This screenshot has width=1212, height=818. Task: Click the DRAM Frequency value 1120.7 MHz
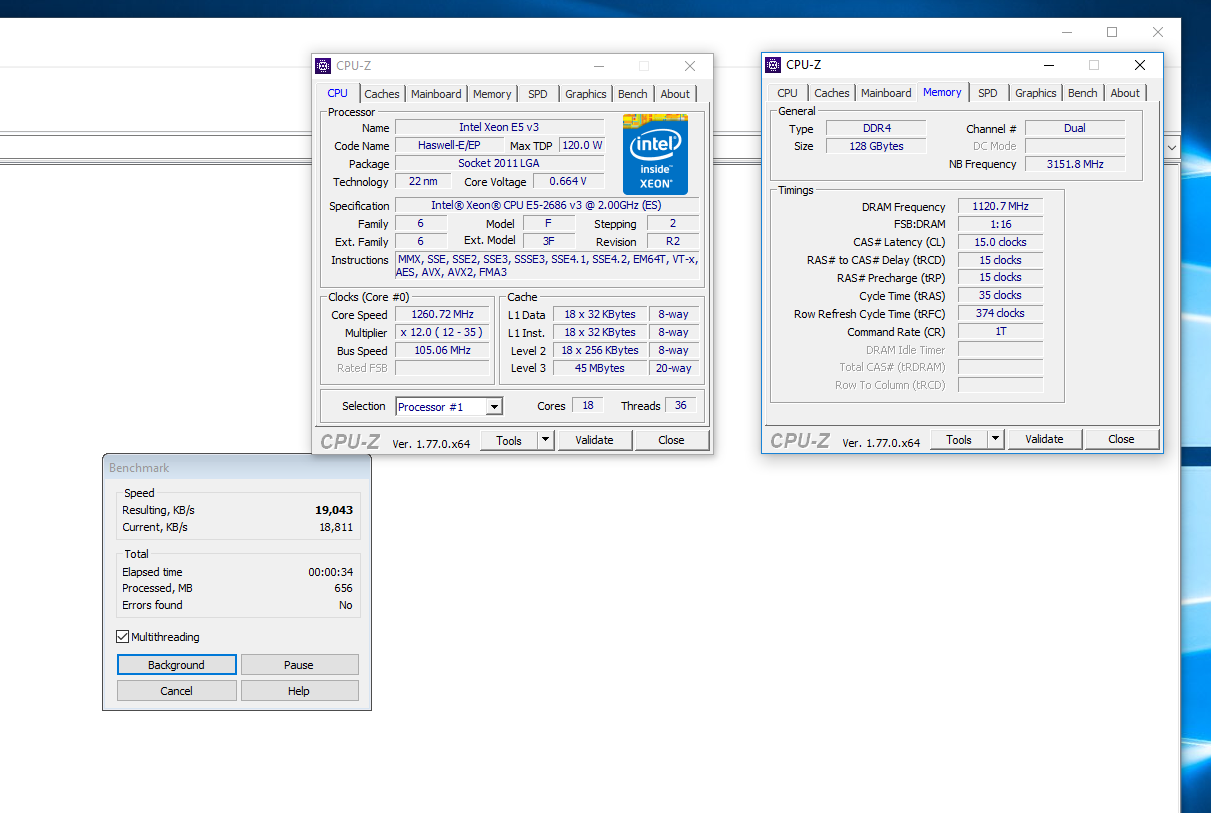pyautogui.click(x=1000, y=207)
